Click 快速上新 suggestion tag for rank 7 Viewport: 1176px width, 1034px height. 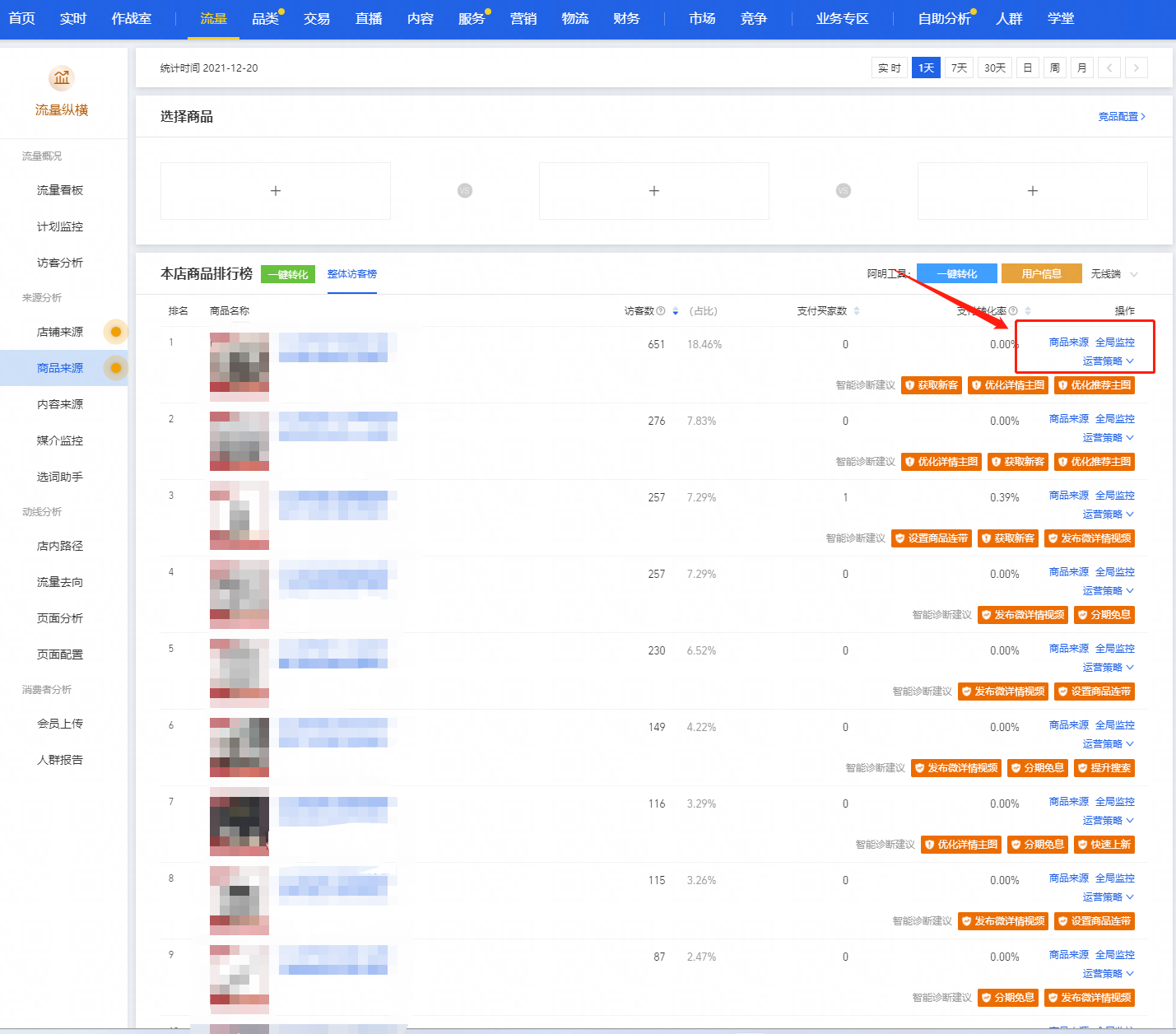pos(1104,845)
